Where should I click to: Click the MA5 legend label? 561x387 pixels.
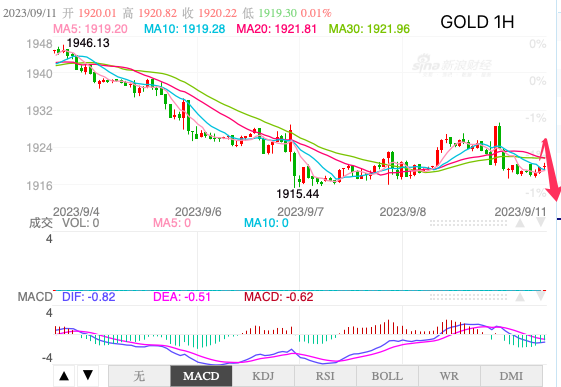pos(90,29)
